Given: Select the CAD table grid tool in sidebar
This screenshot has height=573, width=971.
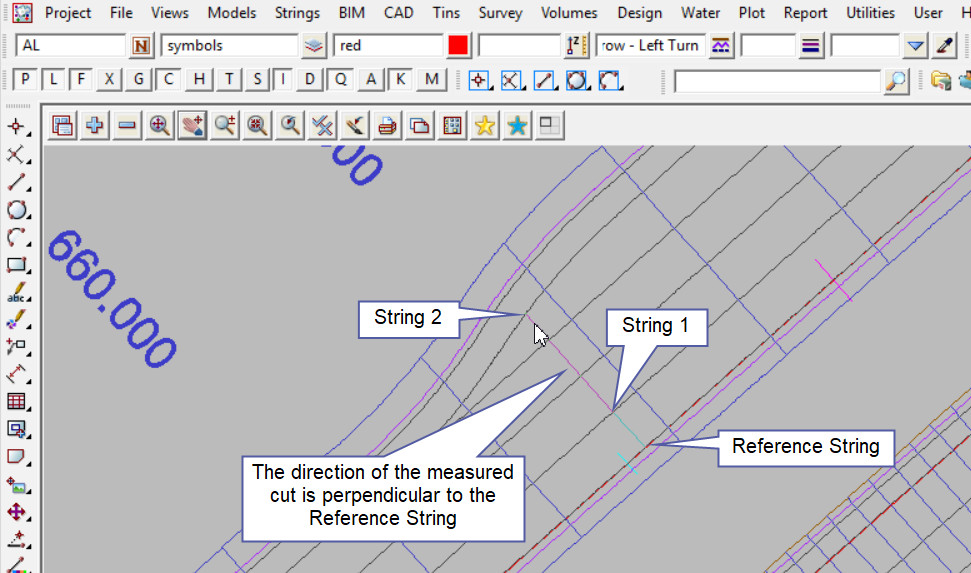Looking at the screenshot, I should coord(17,401).
